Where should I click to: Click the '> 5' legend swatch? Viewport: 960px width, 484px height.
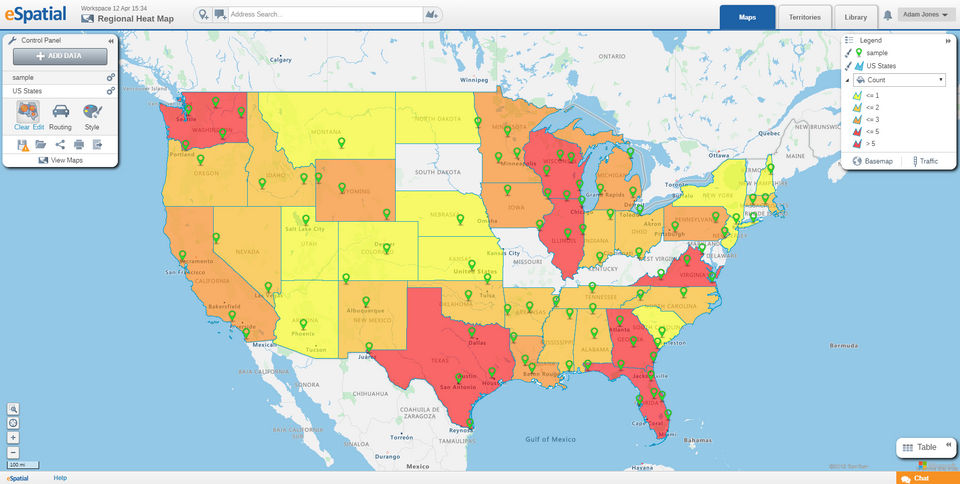pyautogui.click(x=858, y=143)
